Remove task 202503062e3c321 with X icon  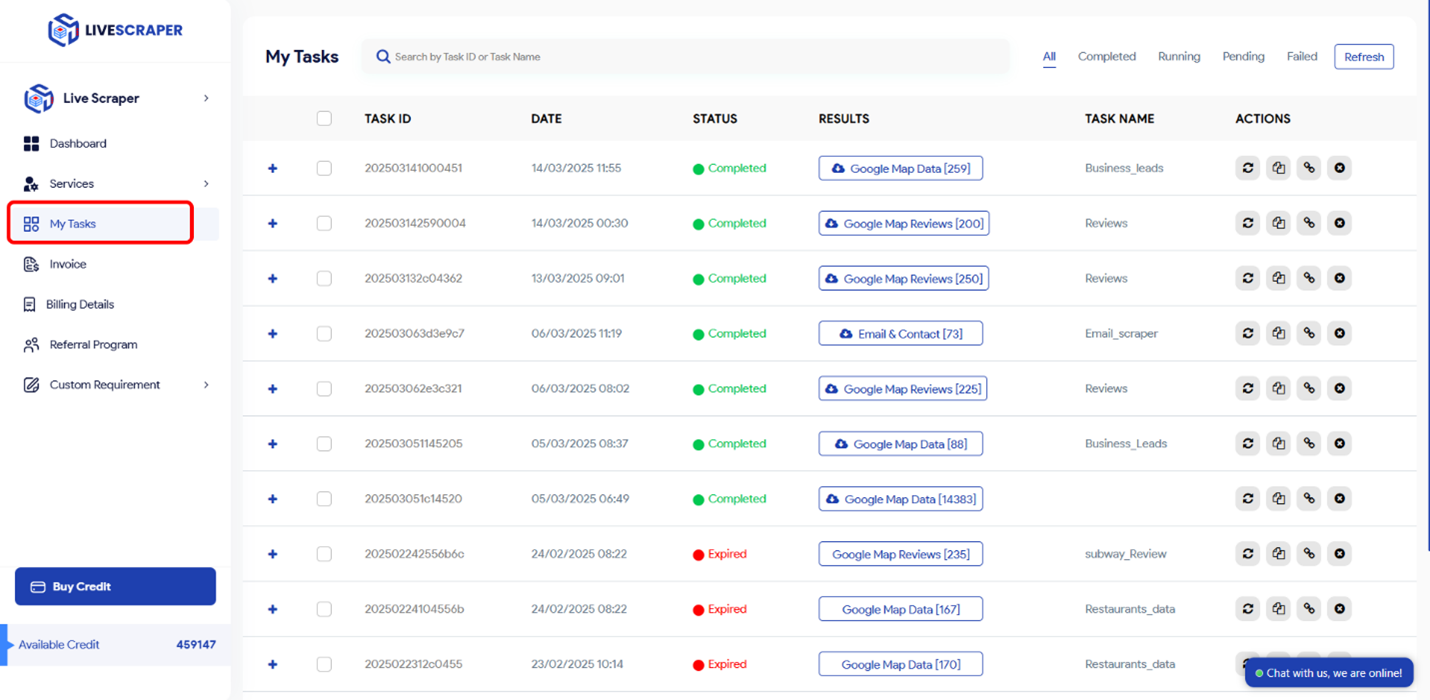pos(1340,388)
